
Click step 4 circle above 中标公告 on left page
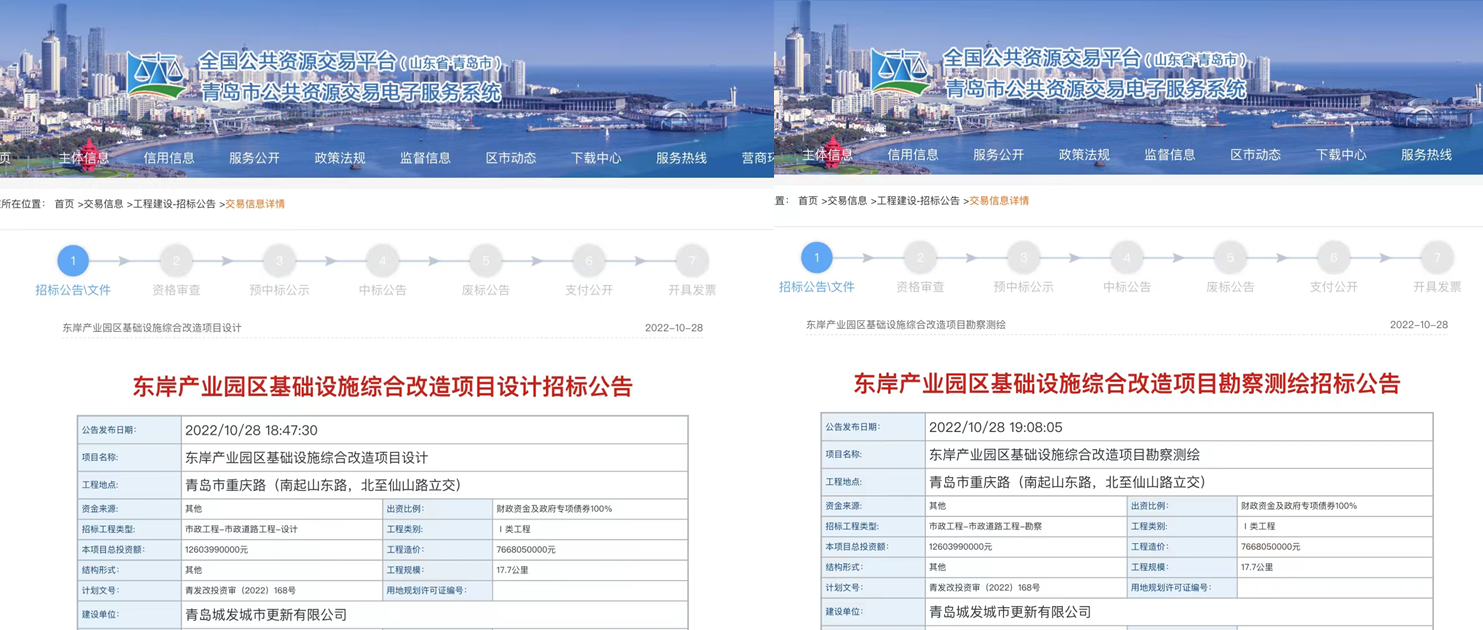[x=382, y=261]
